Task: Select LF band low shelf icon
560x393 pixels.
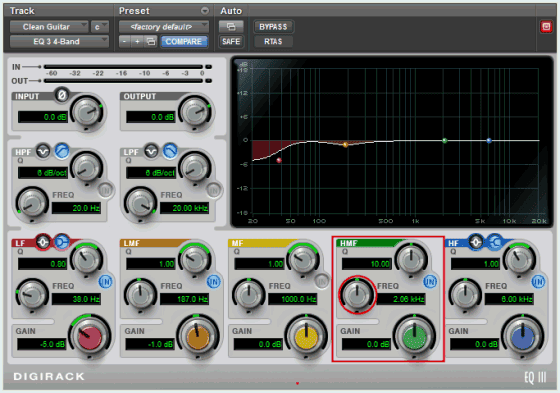Action: [62, 242]
